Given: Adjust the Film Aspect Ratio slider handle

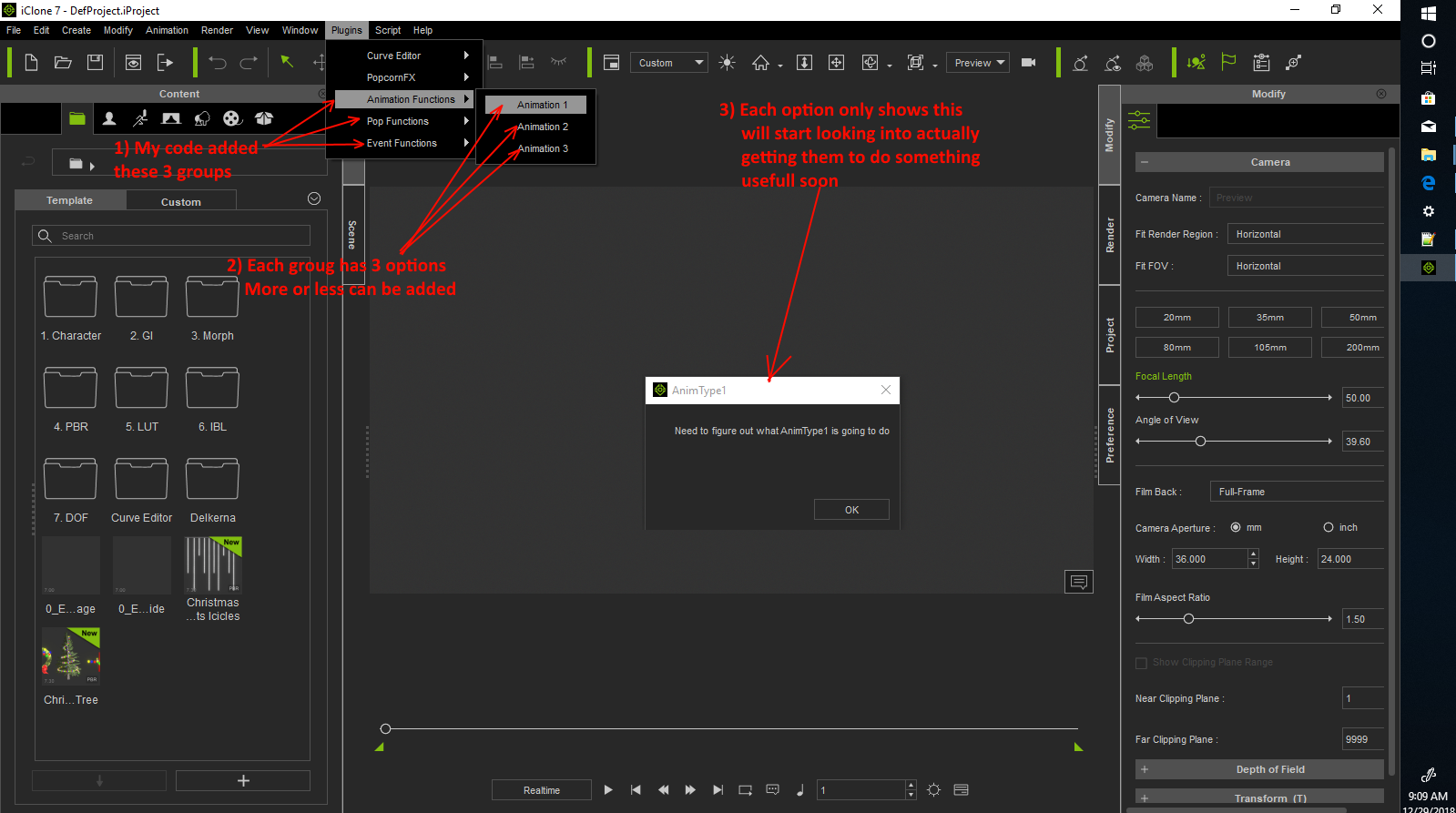Looking at the screenshot, I should tap(1188, 619).
